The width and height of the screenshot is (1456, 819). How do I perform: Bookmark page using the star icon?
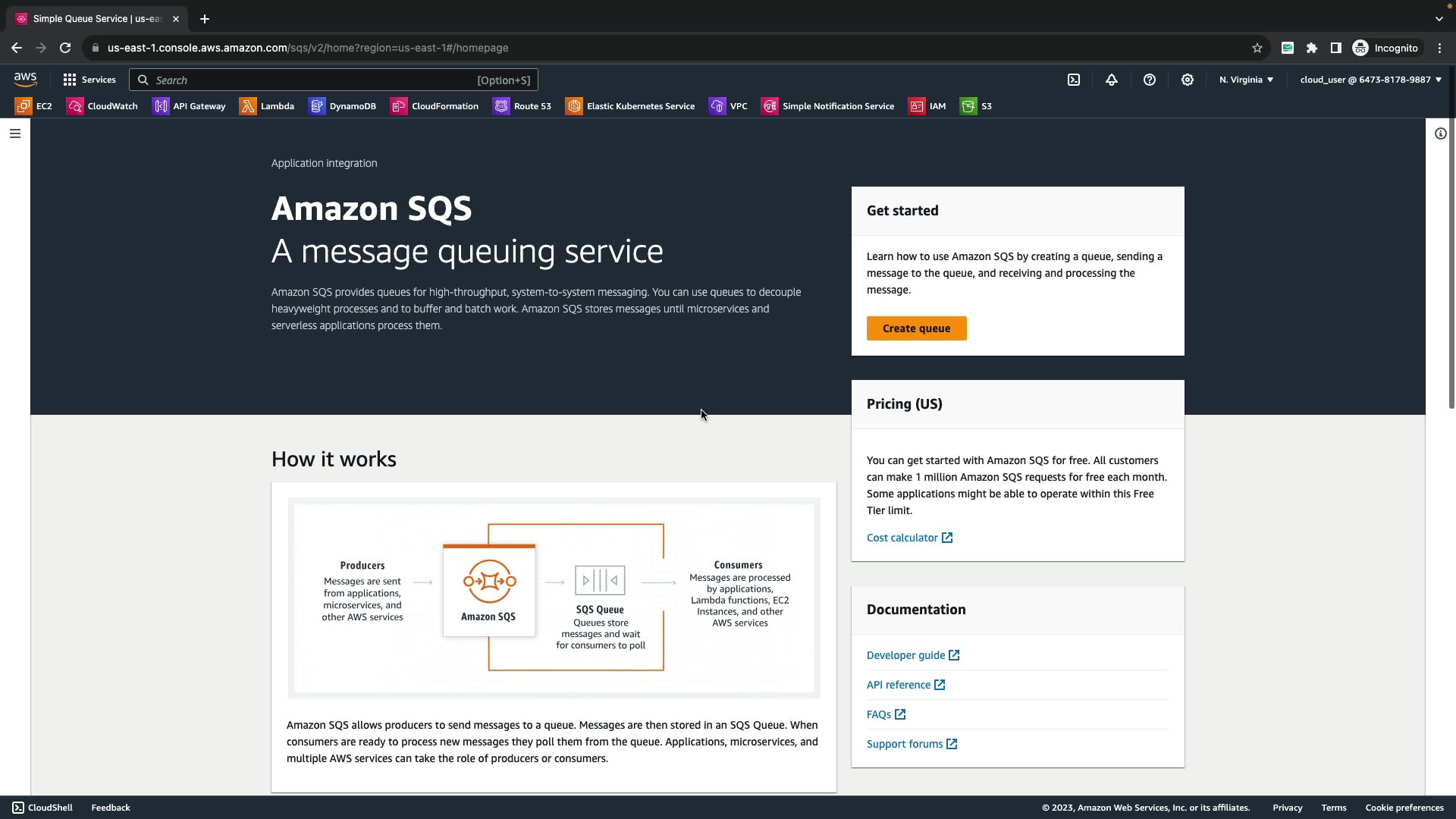tap(1257, 48)
